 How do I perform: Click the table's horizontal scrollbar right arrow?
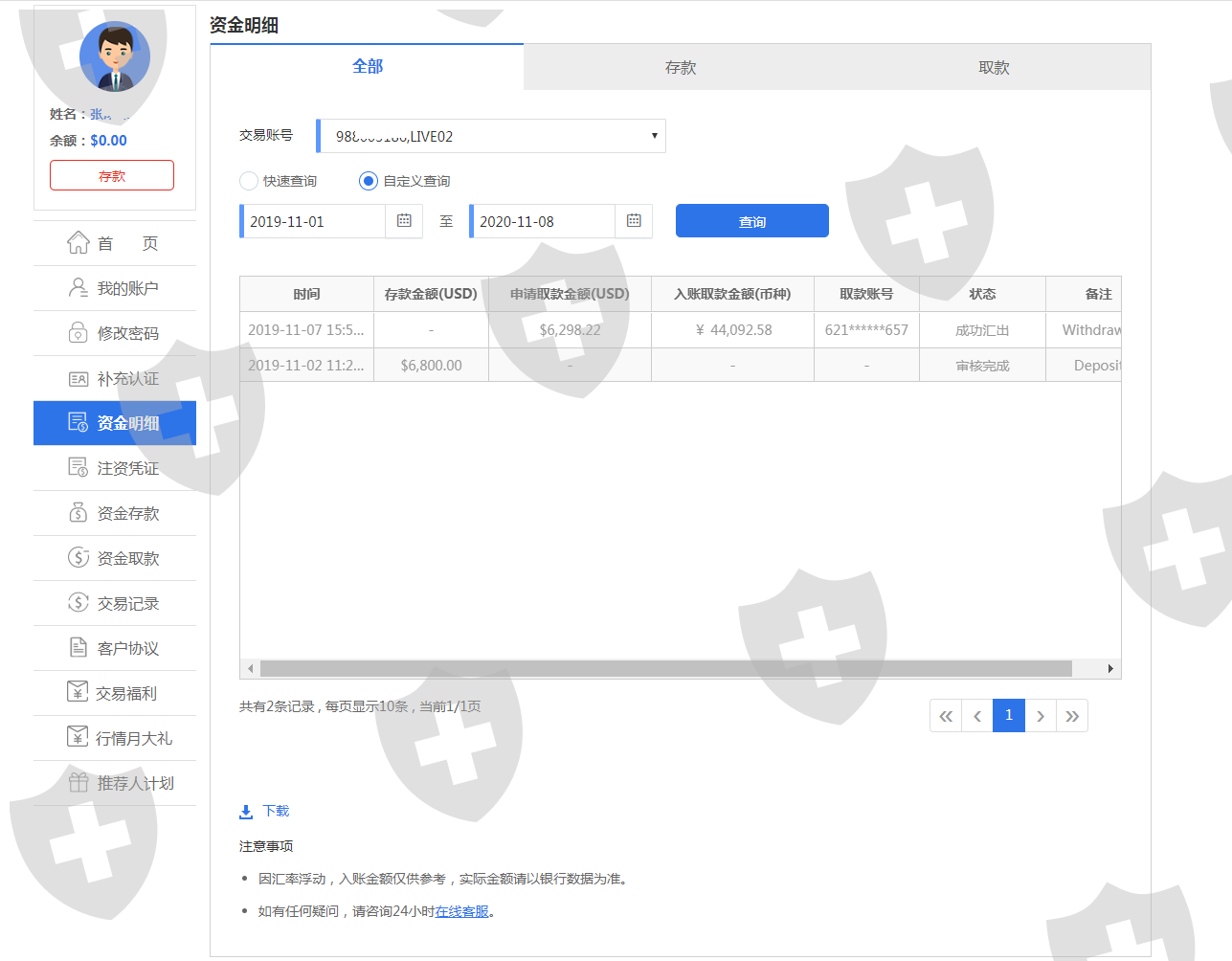1109,668
